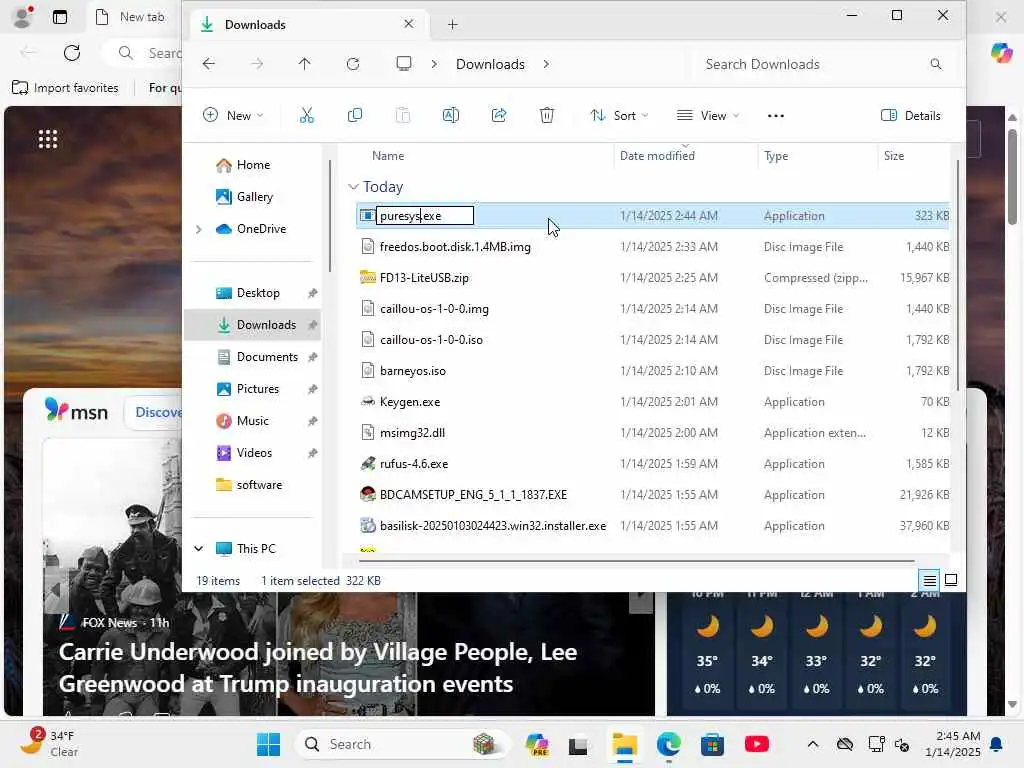The height and width of the screenshot is (768, 1024).
Task: Expand the chevron before Downloads in address bar
Action: tap(434, 64)
